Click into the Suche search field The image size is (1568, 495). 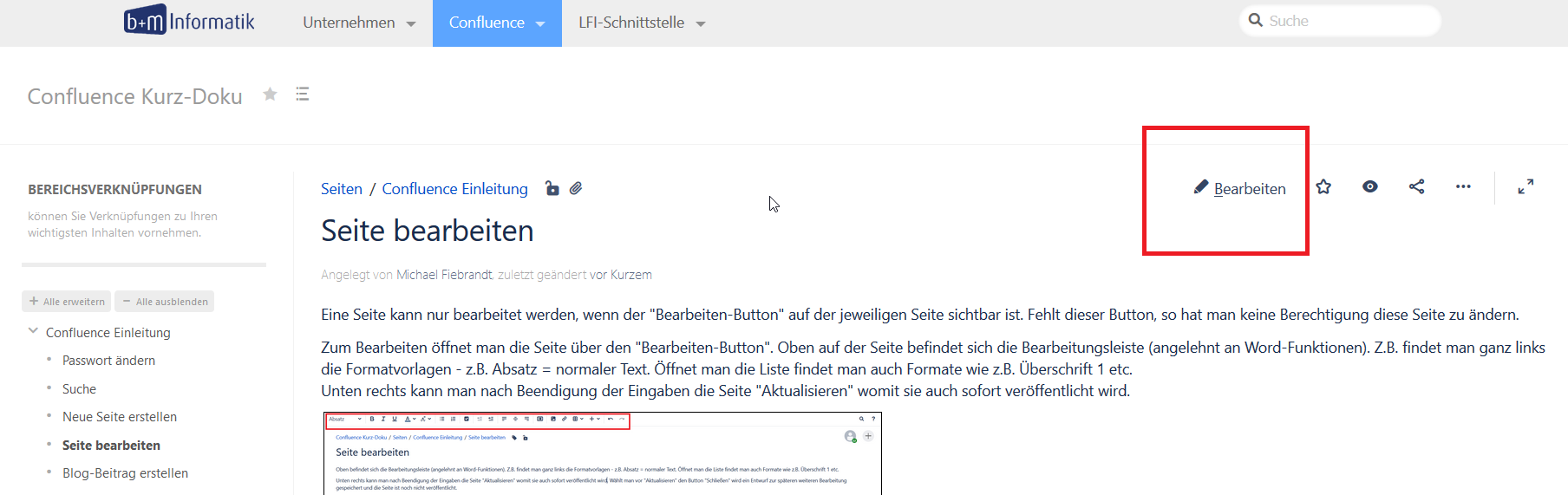point(1340,20)
